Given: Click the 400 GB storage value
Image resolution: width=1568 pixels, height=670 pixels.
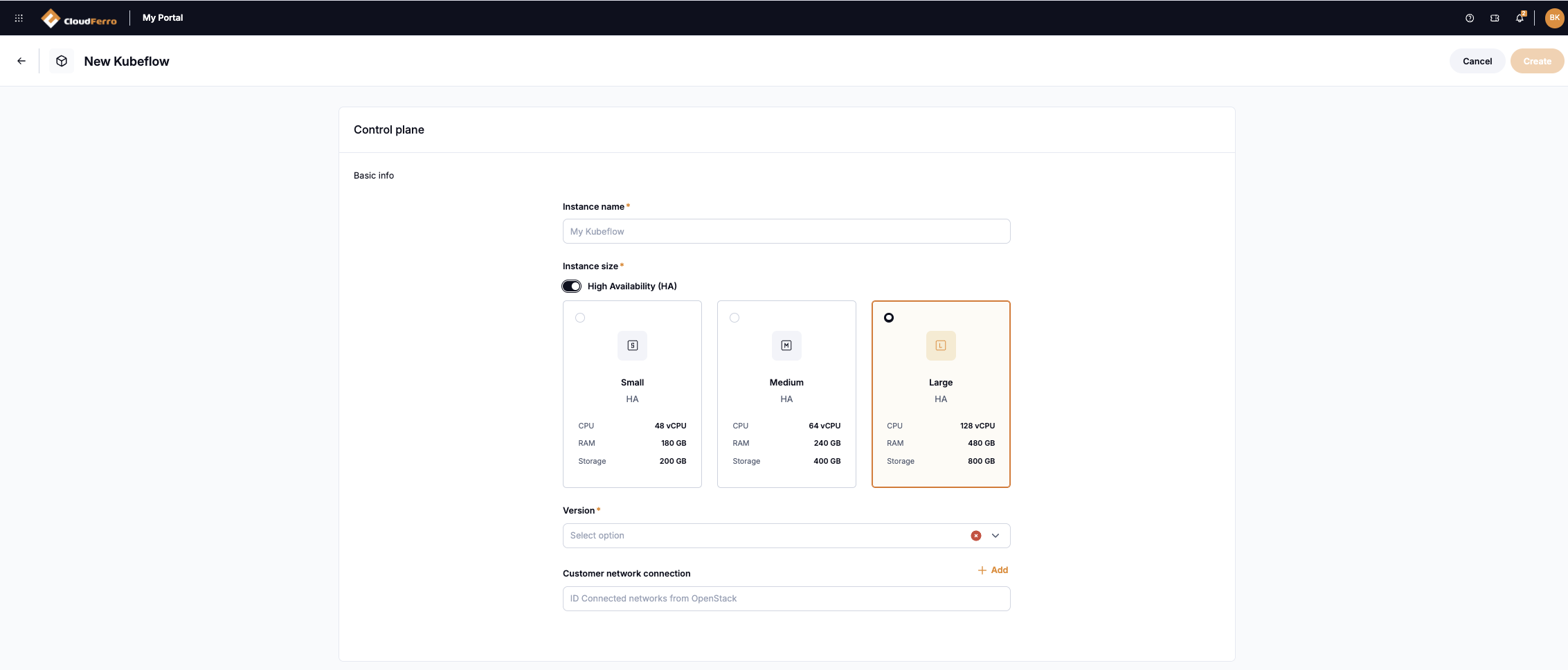Looking at the screenshot, I should 827,461.
